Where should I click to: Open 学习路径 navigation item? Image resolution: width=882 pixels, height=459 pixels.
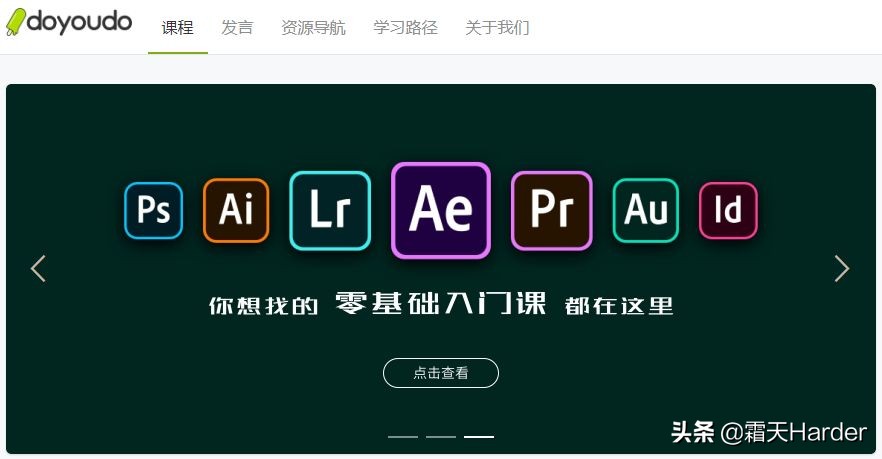[406, 27]
